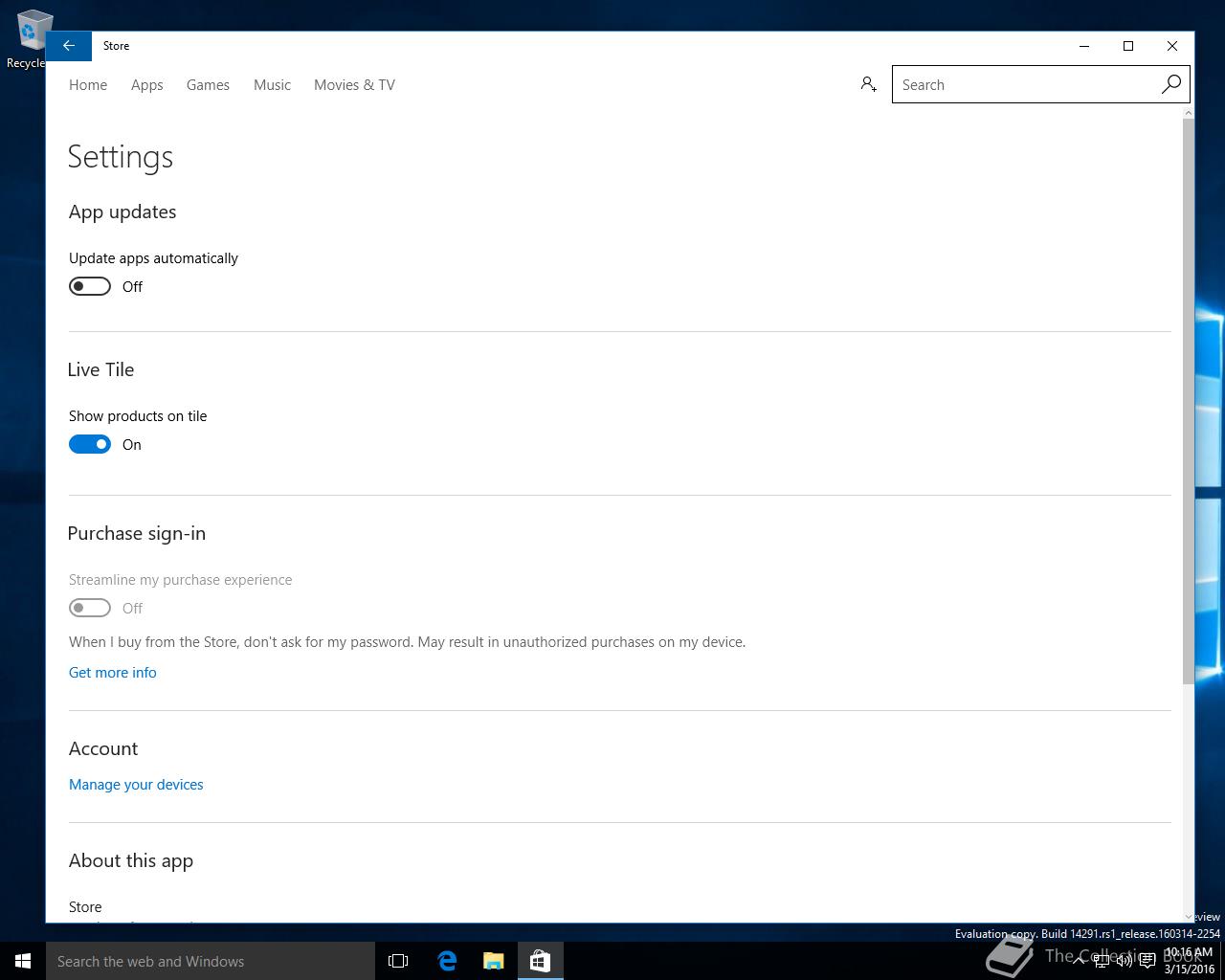Minimize the Store window
The height and width of the screenshot is (980, 1225).
pos(1084,46)
